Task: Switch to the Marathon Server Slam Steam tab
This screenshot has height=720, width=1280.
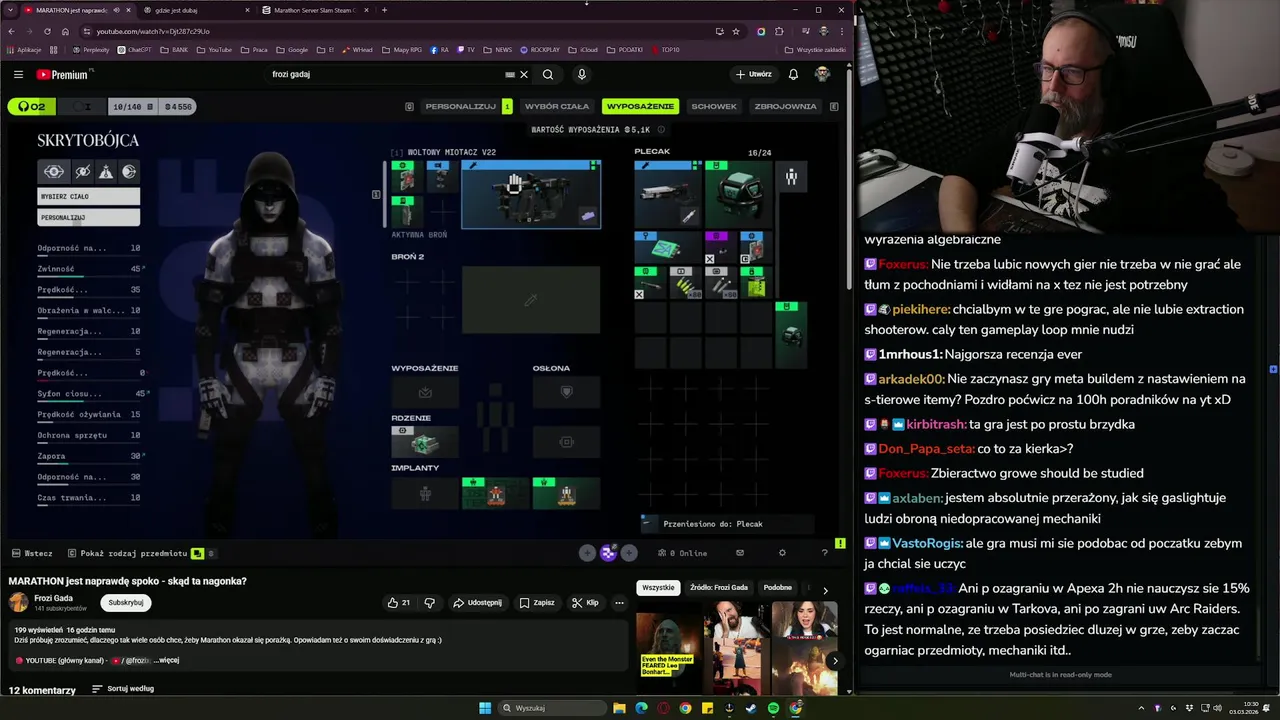Action: [x=314, y=10]
